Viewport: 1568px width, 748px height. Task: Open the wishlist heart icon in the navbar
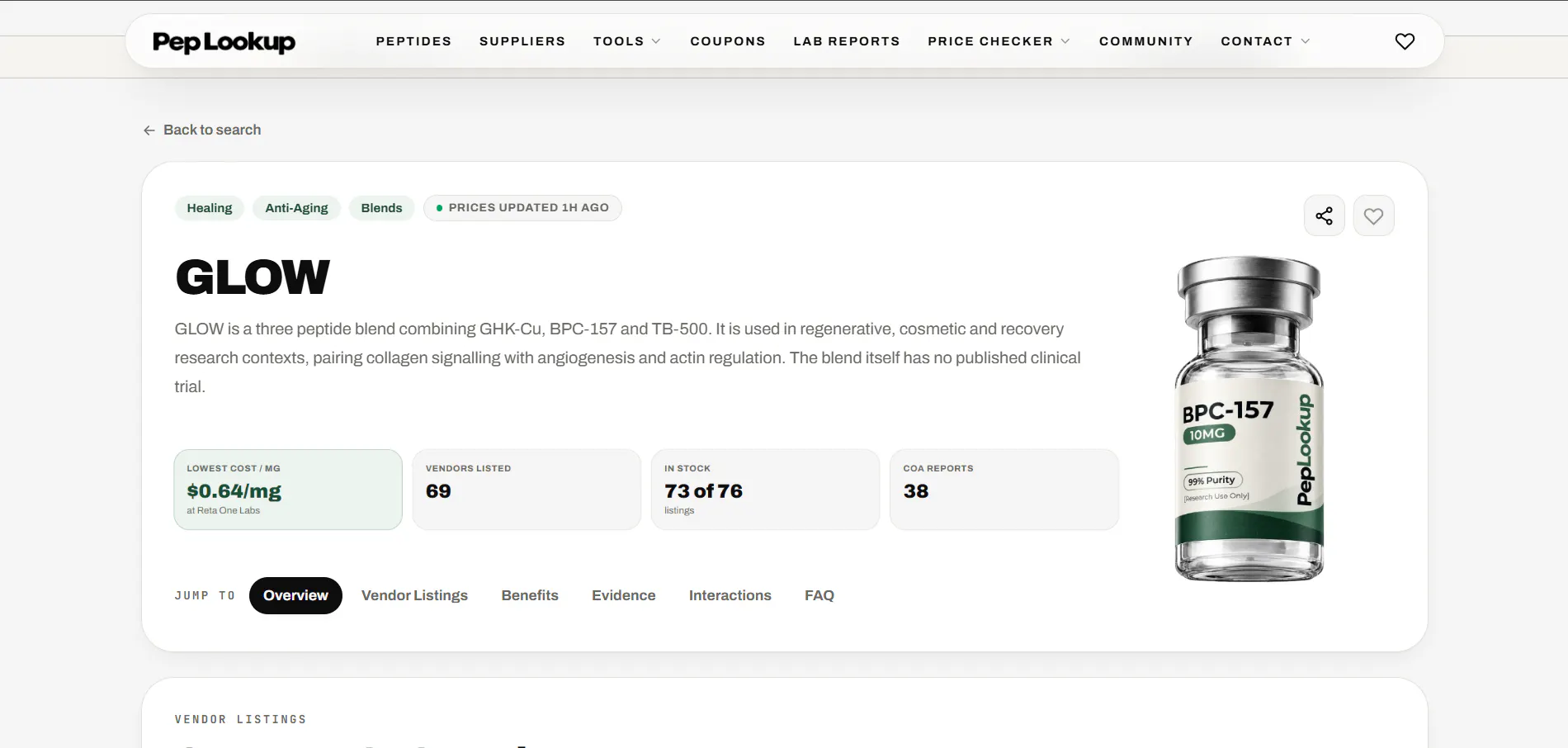click(x=1405, y=41)
